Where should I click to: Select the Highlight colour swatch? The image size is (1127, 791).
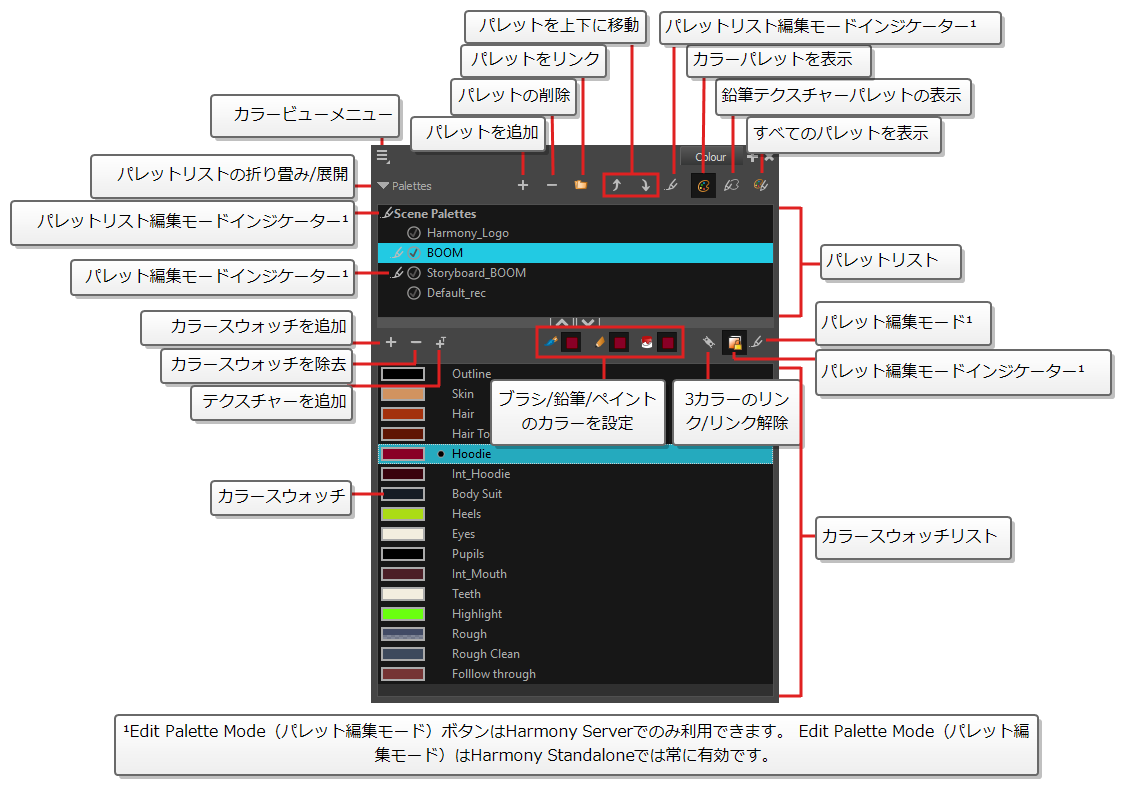point(402,614)
